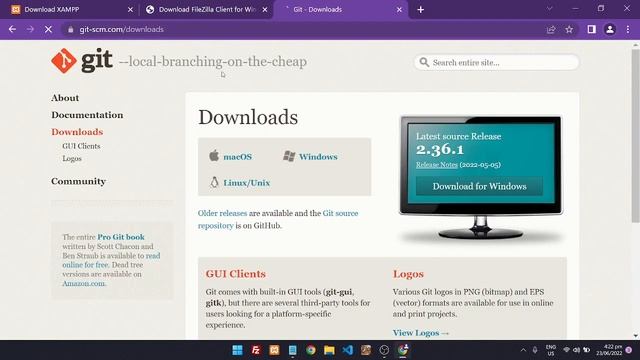The image size is (640, 360).
Task: Click the microphone tray icon
Action: click(x=535, y=350)
